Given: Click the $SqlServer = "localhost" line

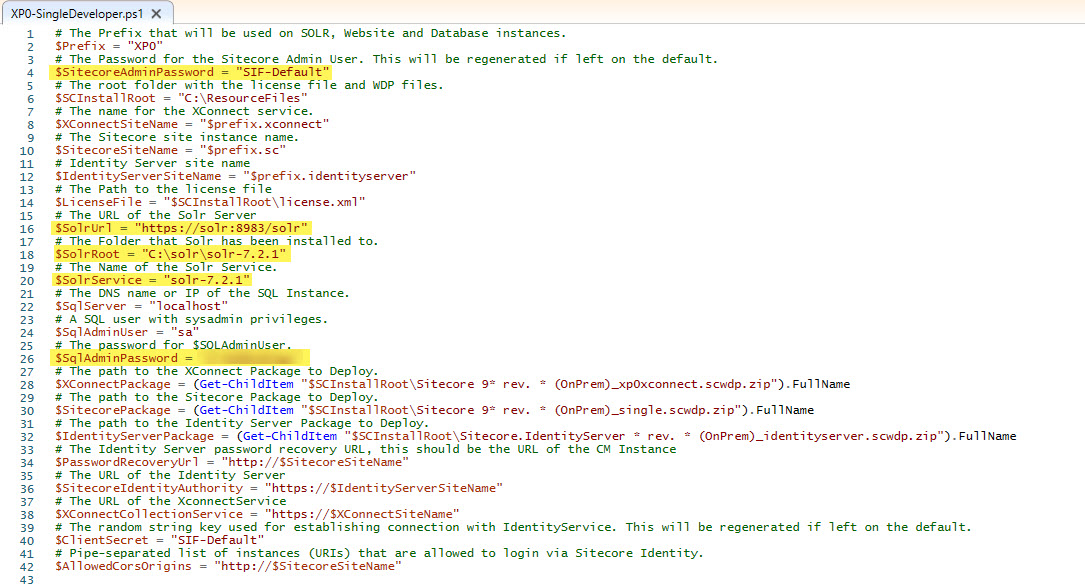Looking at the screenshot, I should [x=142, y=306].
